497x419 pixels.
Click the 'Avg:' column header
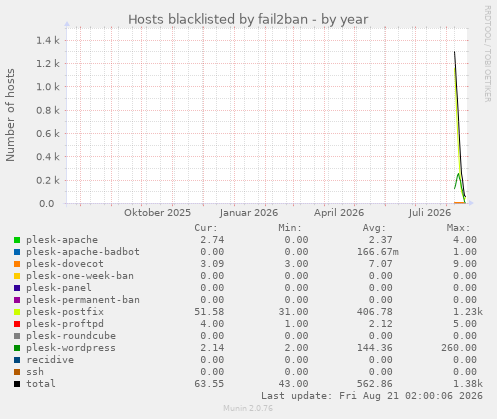coord(374,228)
